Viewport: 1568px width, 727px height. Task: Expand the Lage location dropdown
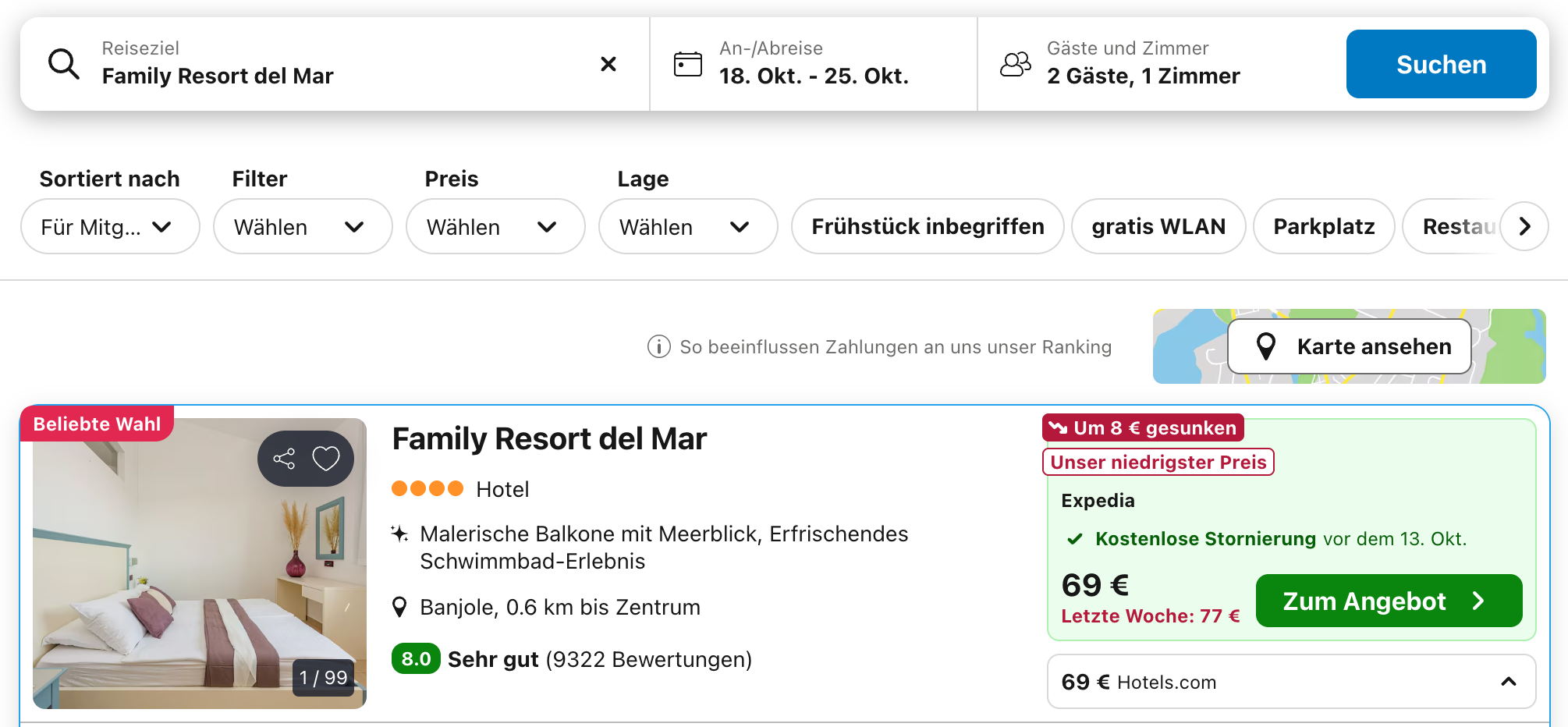688,226
